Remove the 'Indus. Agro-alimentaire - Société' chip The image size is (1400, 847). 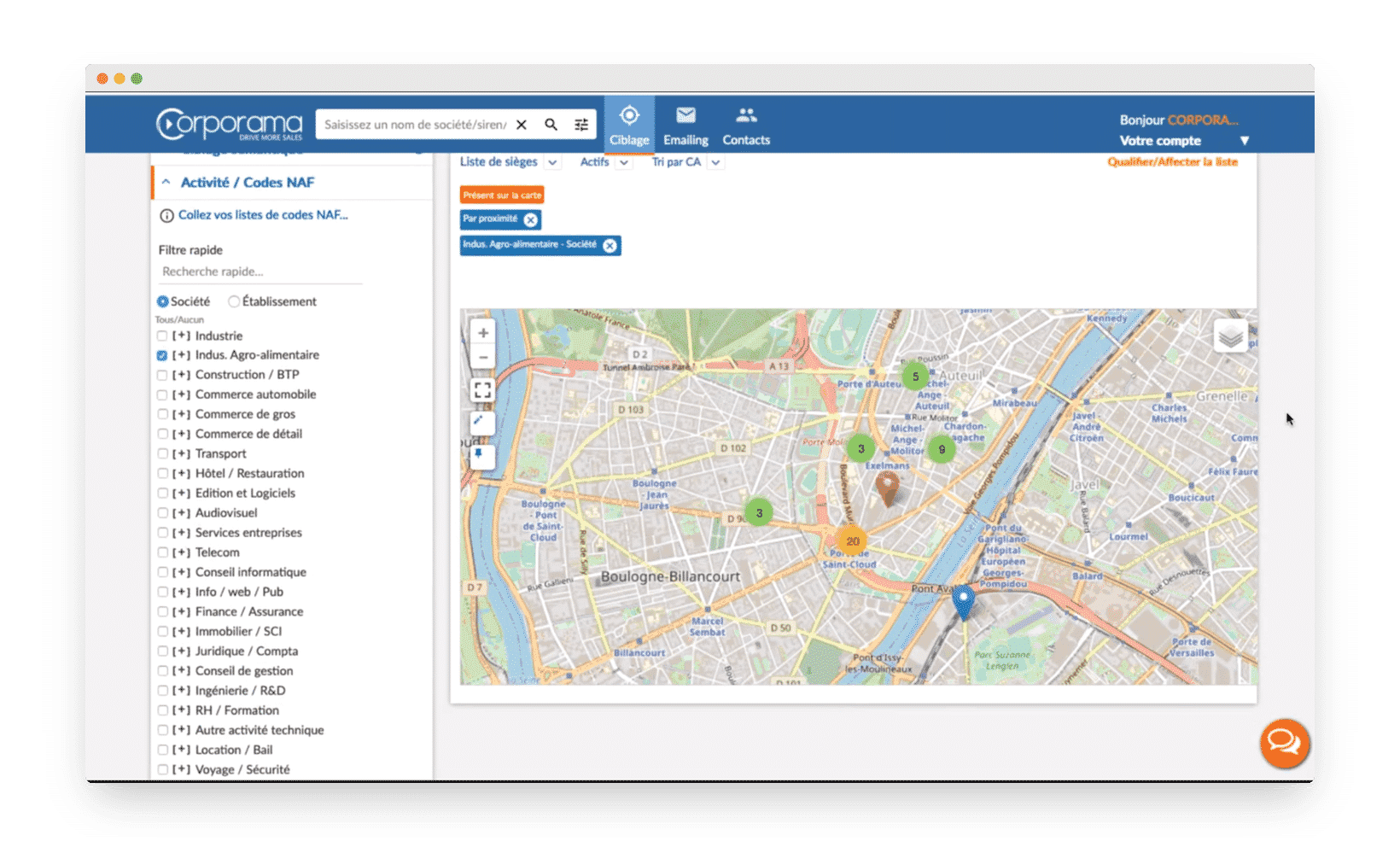pyautogui.click(x=610, y=246)
